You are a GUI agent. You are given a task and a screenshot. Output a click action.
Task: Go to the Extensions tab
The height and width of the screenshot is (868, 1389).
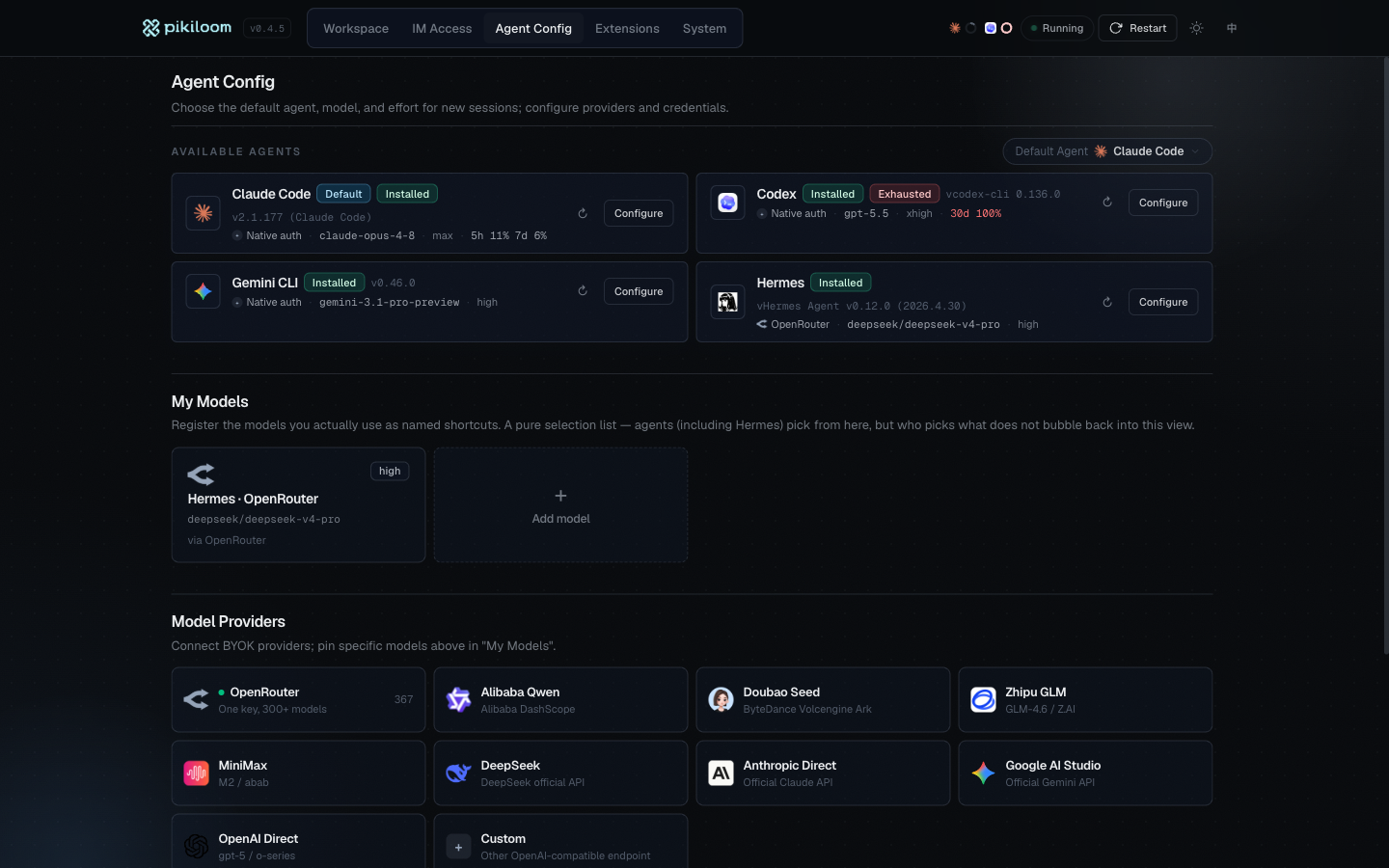point(627,28)
